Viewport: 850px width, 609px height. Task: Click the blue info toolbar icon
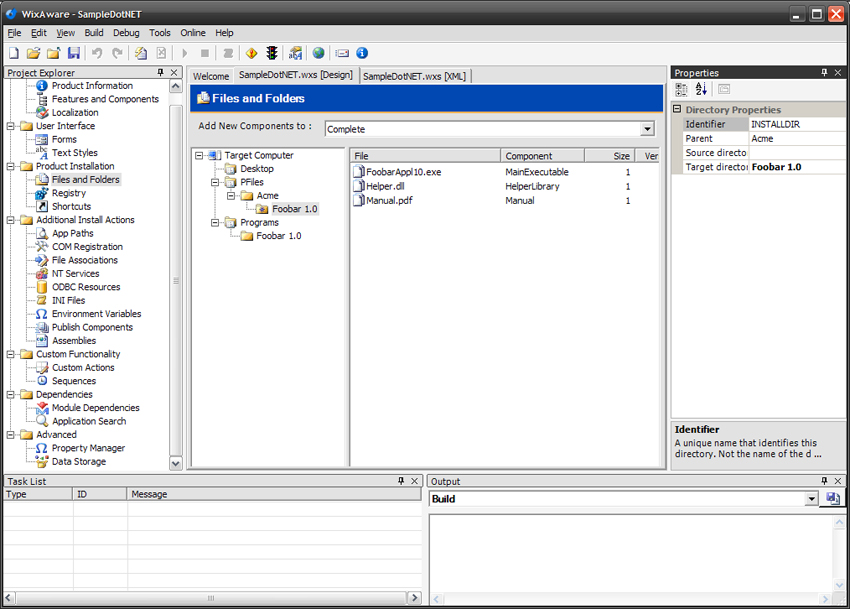[x=362, y=53]
